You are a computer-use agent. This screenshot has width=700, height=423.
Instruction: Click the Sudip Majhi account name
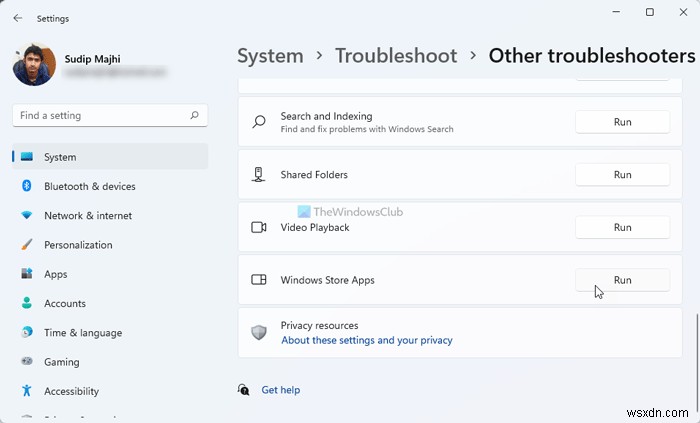click(92, 59)
